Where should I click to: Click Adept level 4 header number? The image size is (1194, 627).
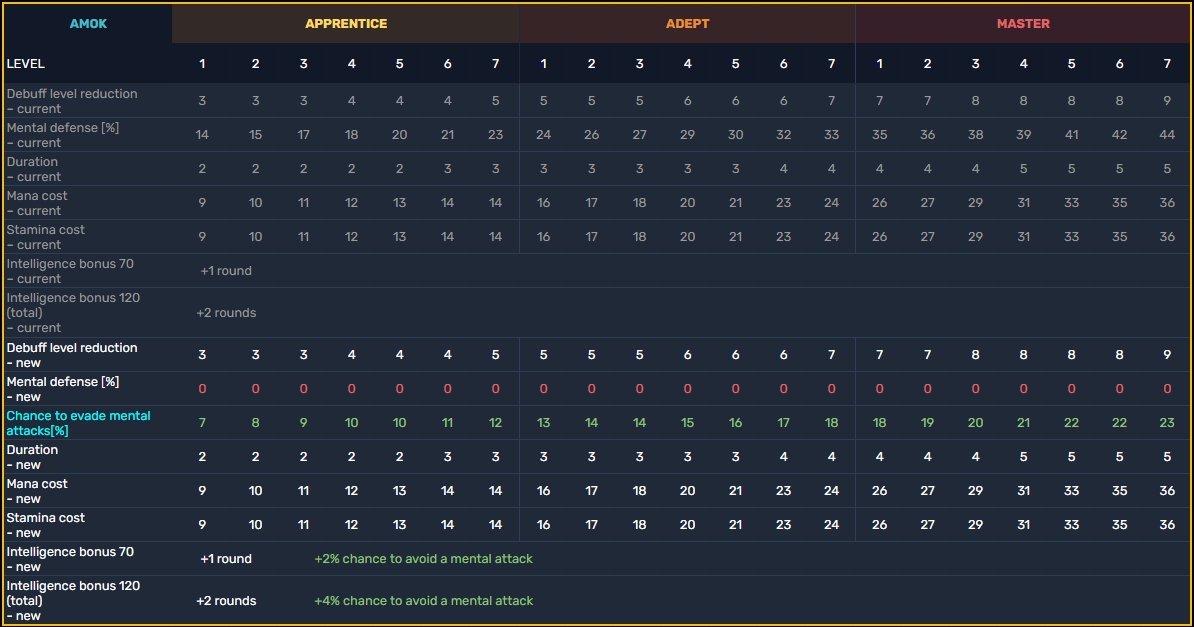[x=687, y=64]
